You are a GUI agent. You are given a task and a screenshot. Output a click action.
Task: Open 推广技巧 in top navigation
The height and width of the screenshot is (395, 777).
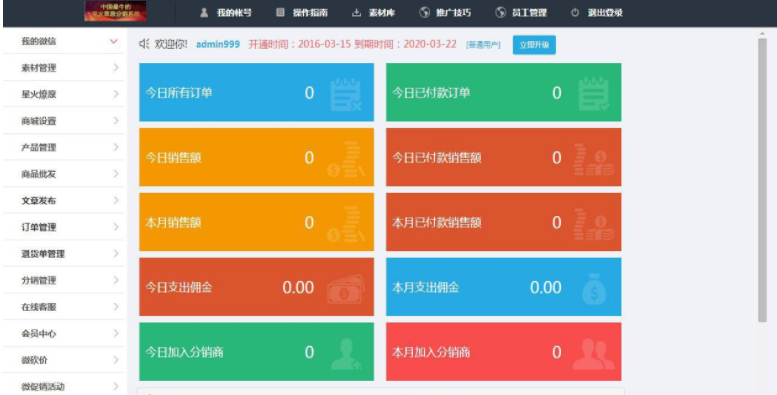tap(453, 13)
